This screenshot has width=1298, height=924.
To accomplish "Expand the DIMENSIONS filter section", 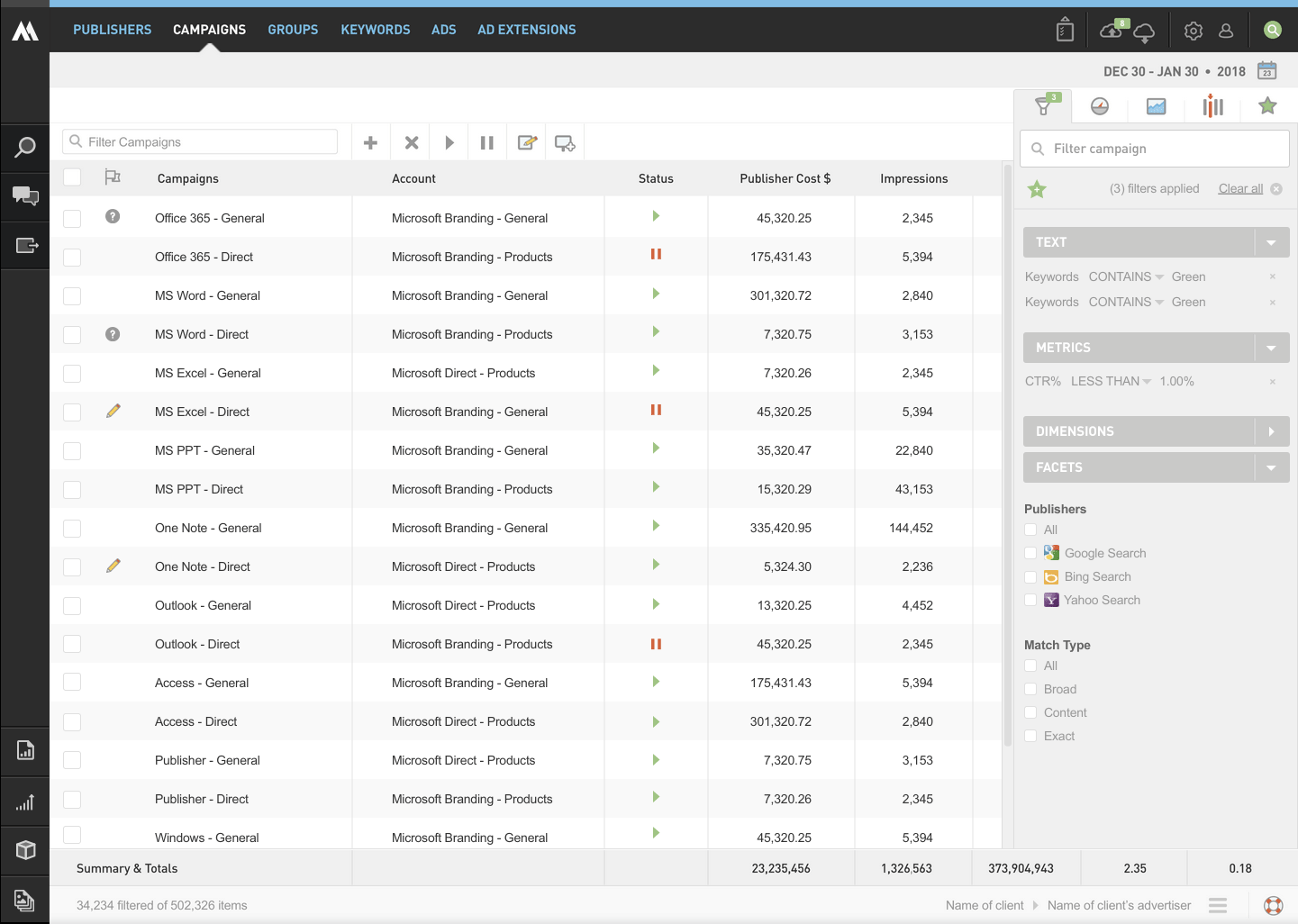I will point(1271,431).
